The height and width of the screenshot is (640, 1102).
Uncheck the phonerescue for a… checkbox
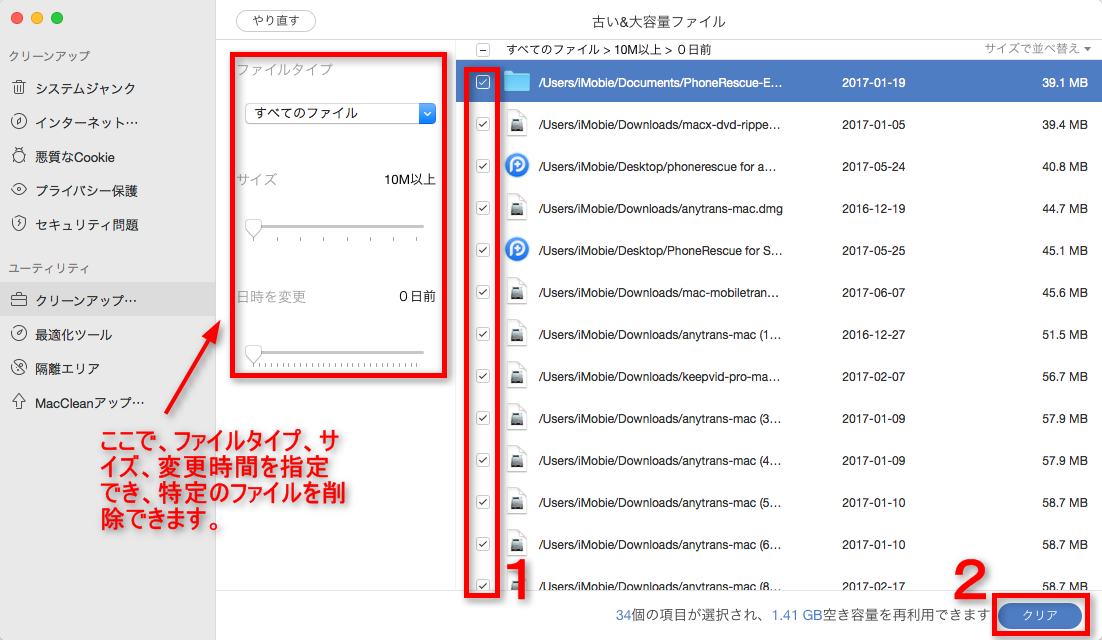click(483, 166)
